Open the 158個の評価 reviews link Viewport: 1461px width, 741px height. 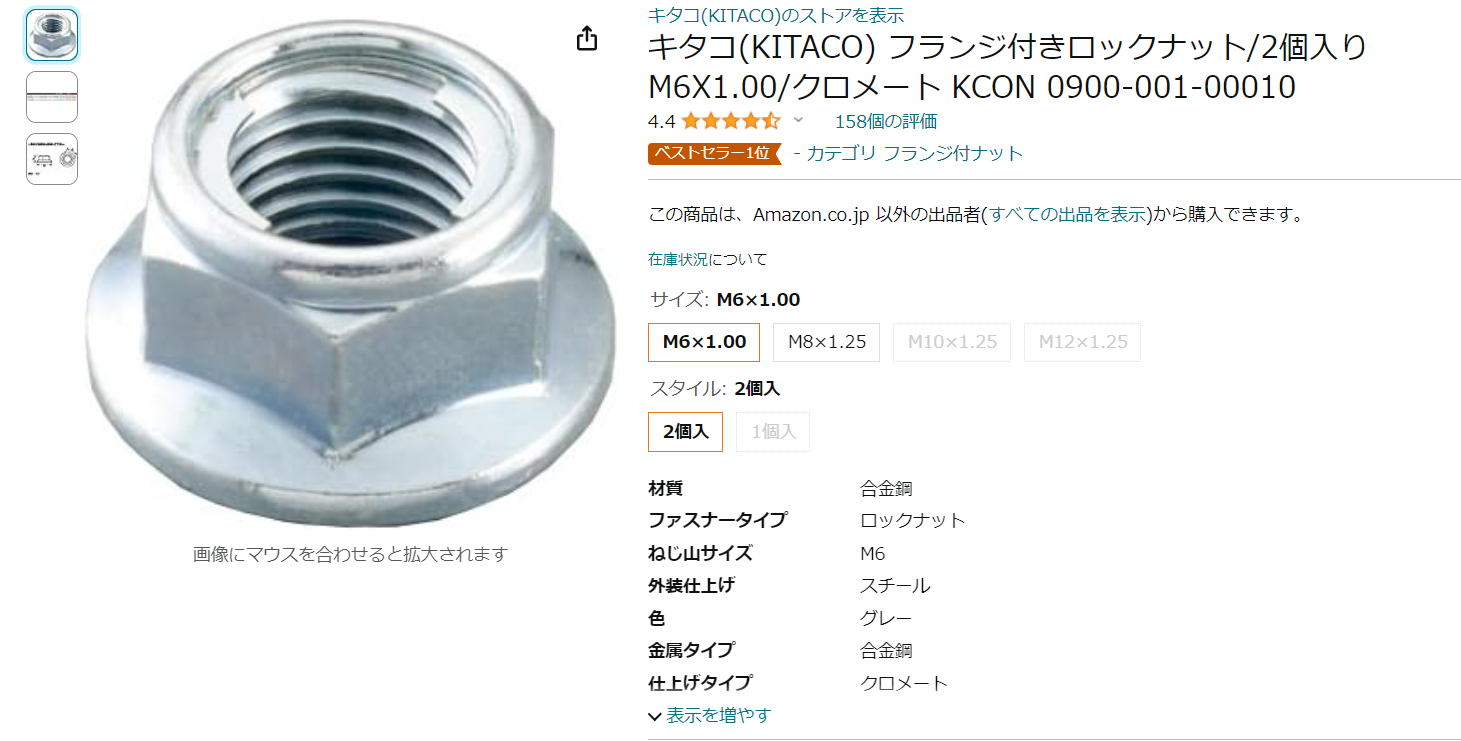pos(885,122)
